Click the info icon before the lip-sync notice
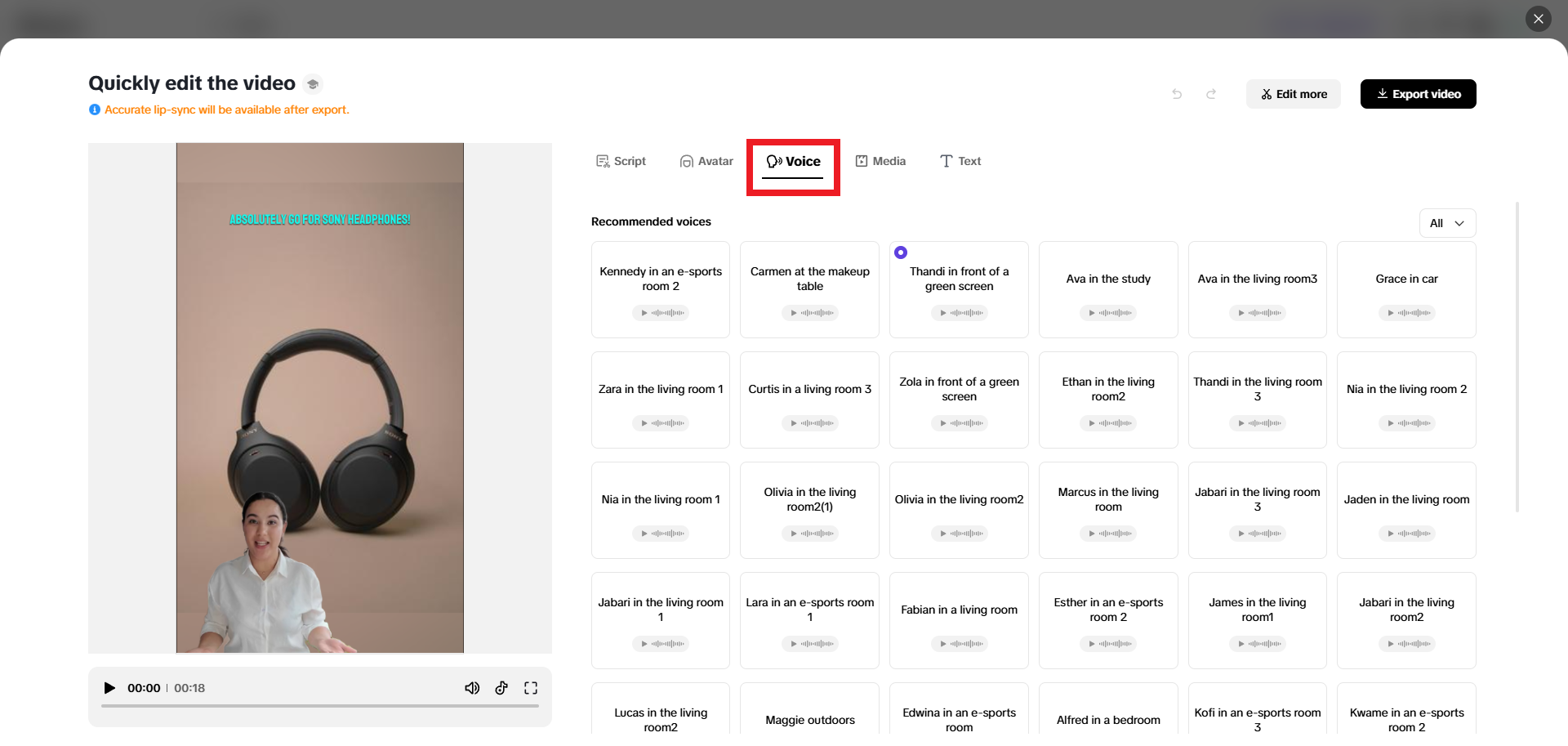Viewport: 1568px width, 746px height. coord(95,109)
